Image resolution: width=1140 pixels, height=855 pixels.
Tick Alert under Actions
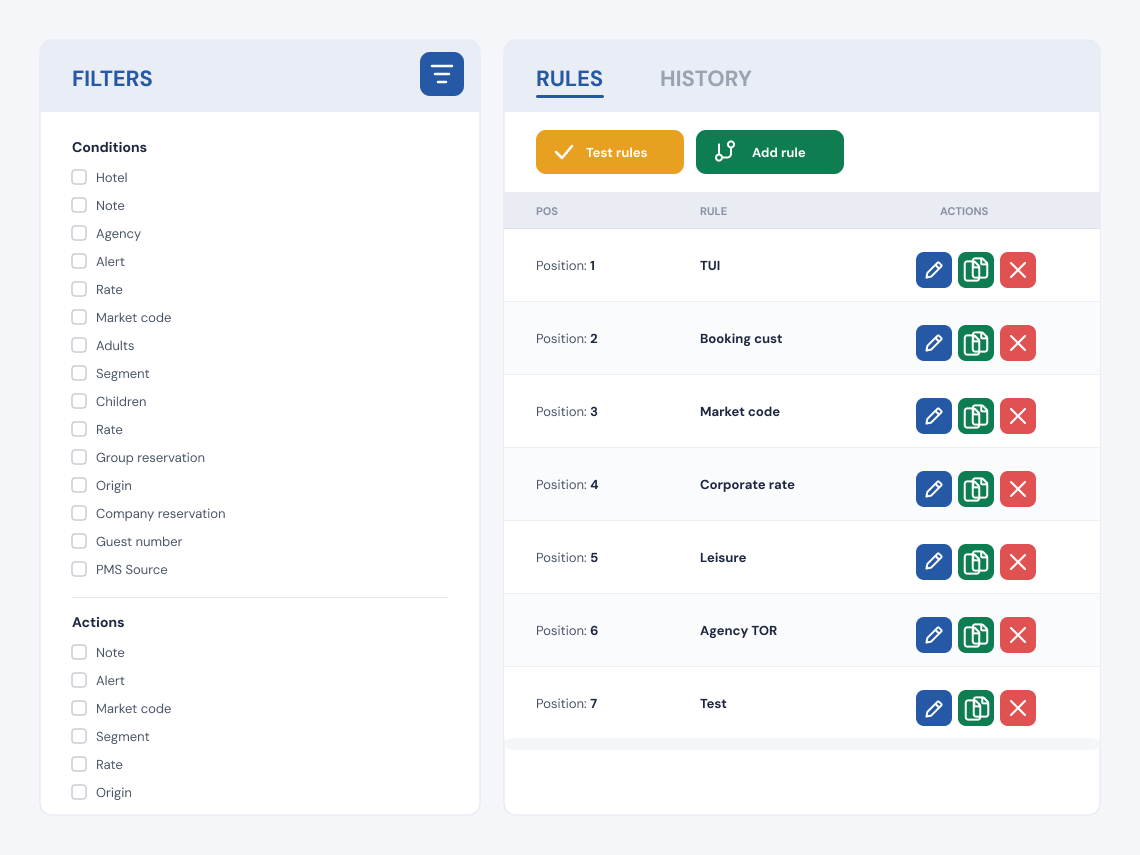pyautogui.click(x=79, y=681)
